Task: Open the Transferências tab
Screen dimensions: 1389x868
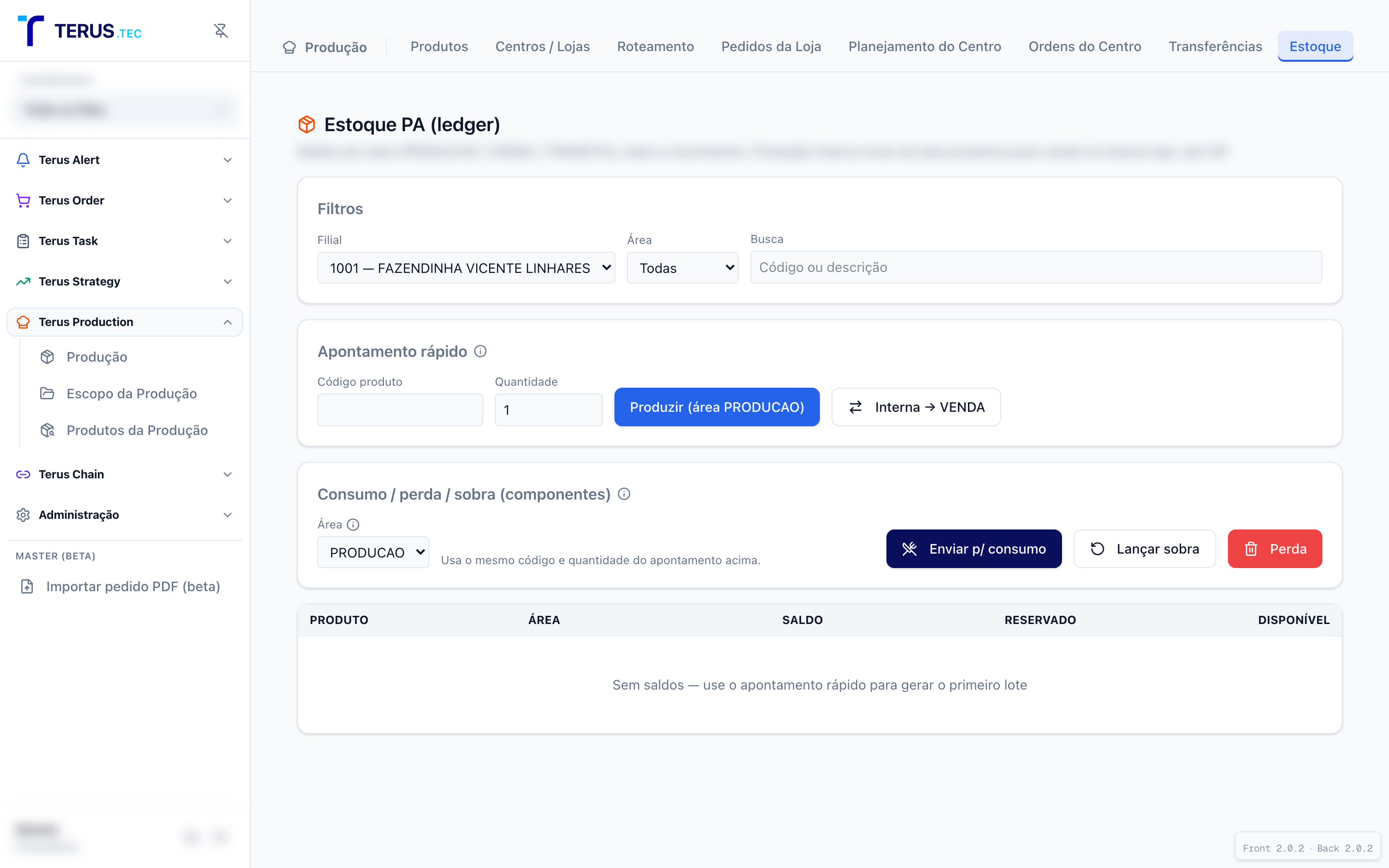Action: [1215, 46]
